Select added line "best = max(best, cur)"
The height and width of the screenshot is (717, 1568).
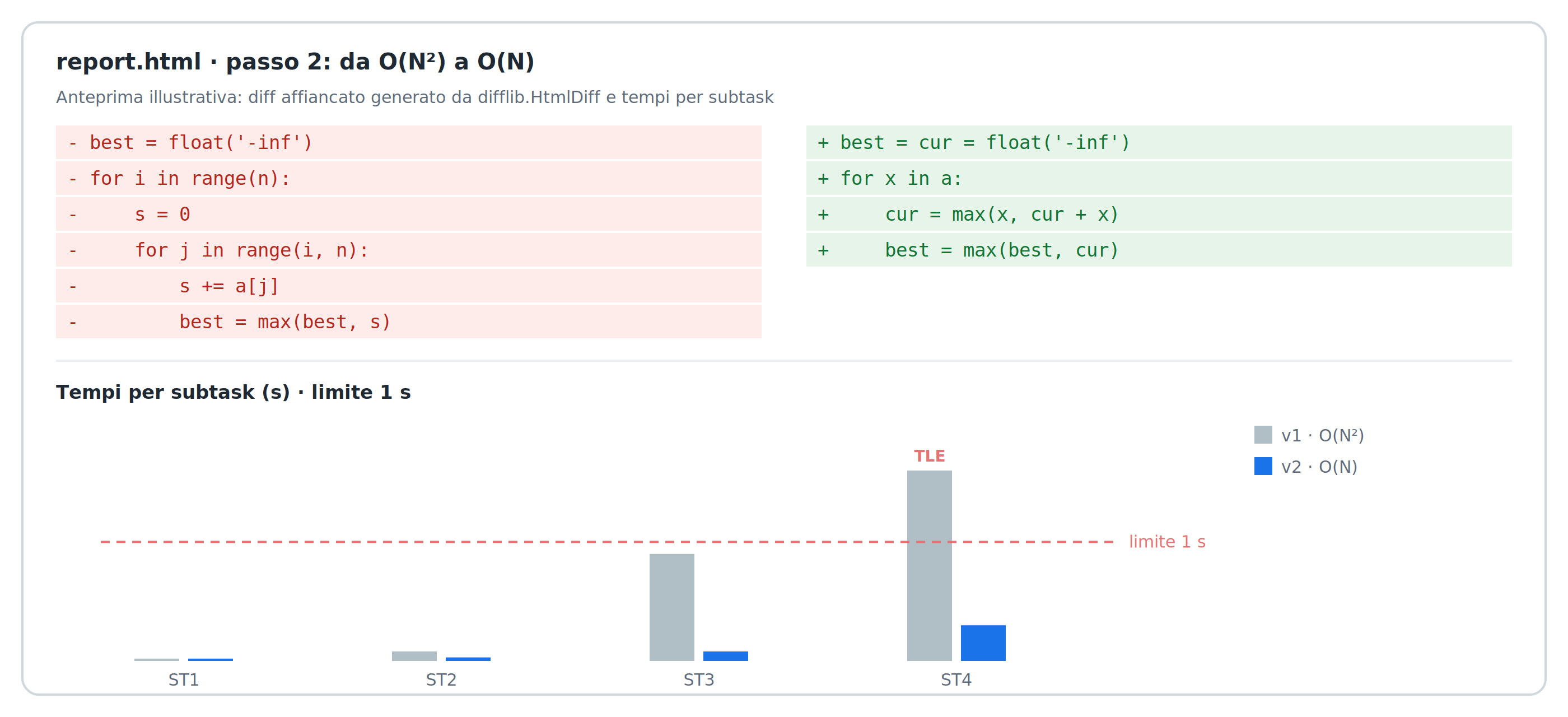(x=1159, y=250)
